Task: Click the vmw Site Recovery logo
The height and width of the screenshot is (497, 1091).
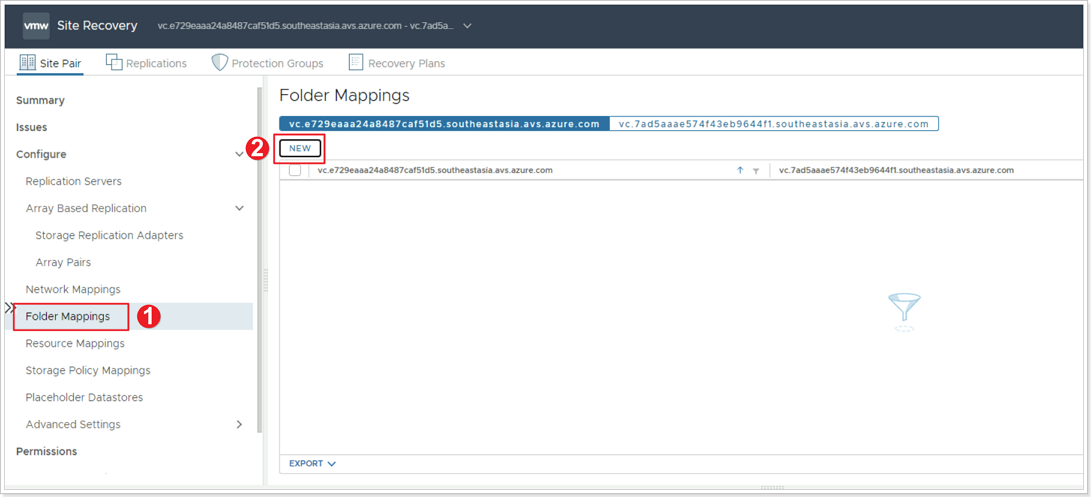Action: [36, 26]
